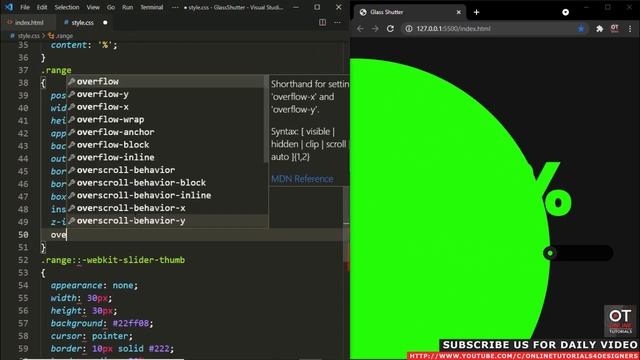Select the overscroll-behavior-x suggestion

(x=167, y=208)
